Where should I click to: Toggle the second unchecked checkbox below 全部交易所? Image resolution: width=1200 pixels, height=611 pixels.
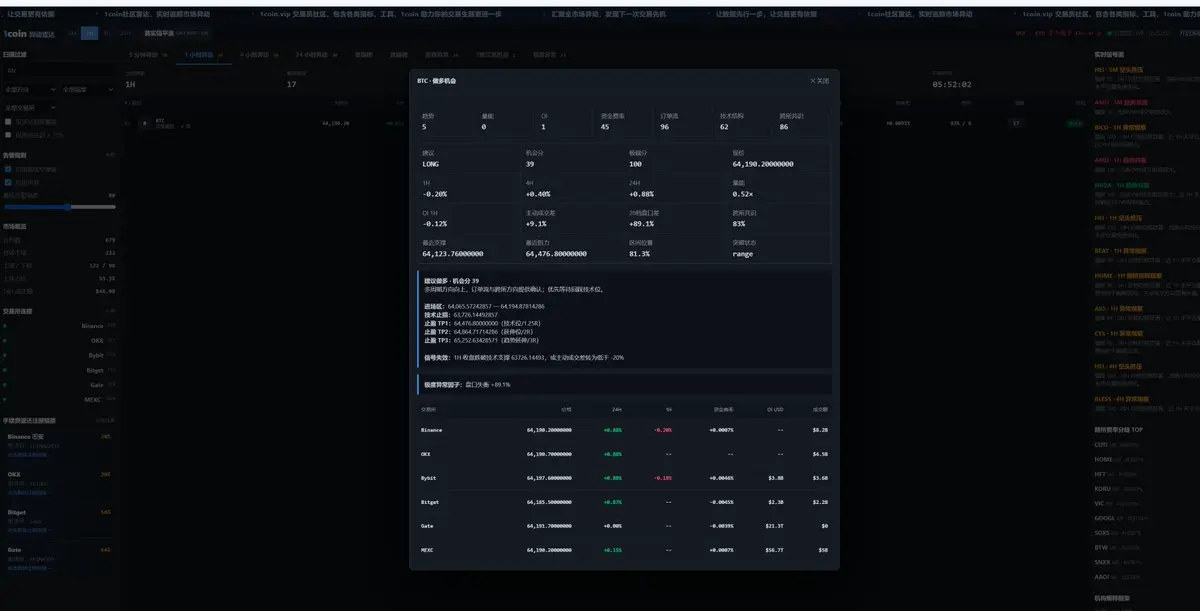pyautogui.click(x=8, y=134)
